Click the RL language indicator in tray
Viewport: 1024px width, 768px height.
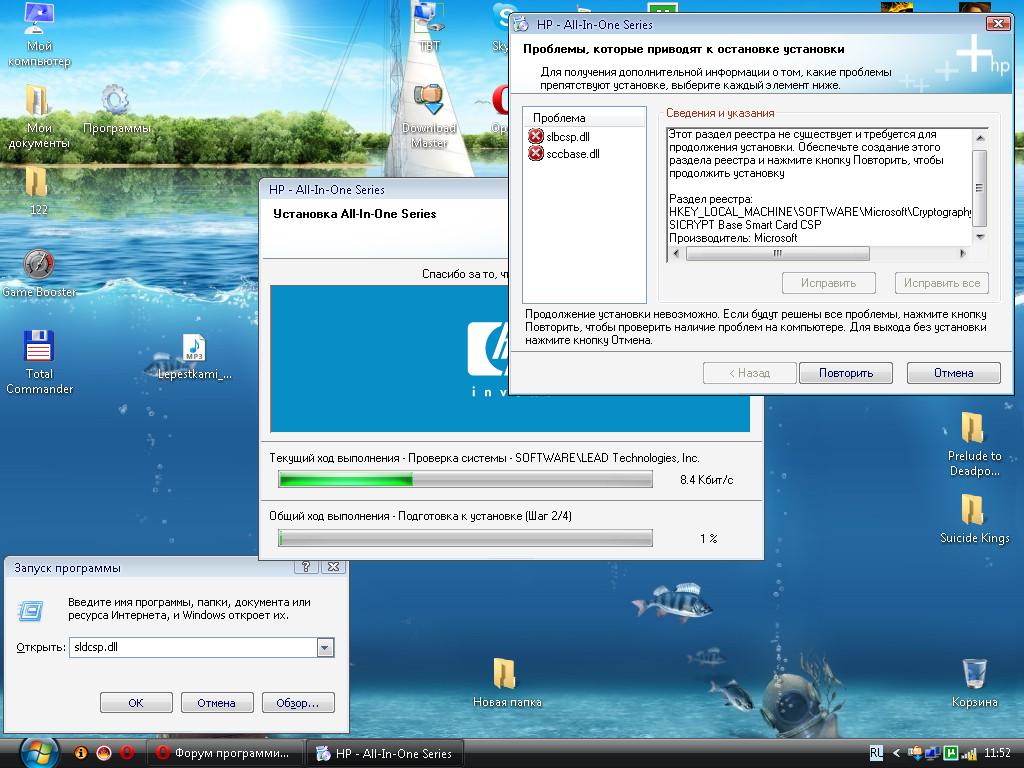pyautogui.click(x=876, y=753)
